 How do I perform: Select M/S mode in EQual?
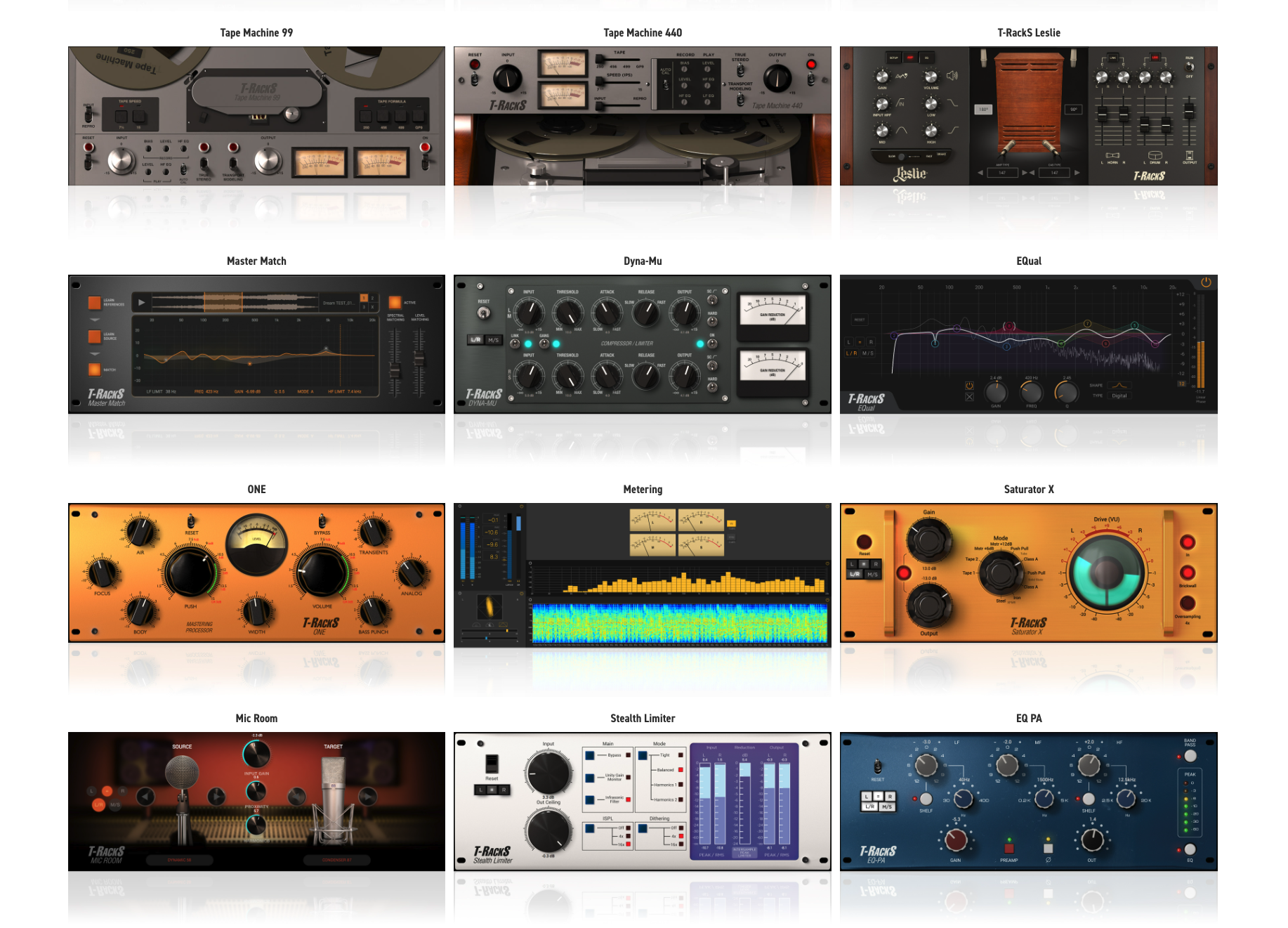tap(868, 353)
